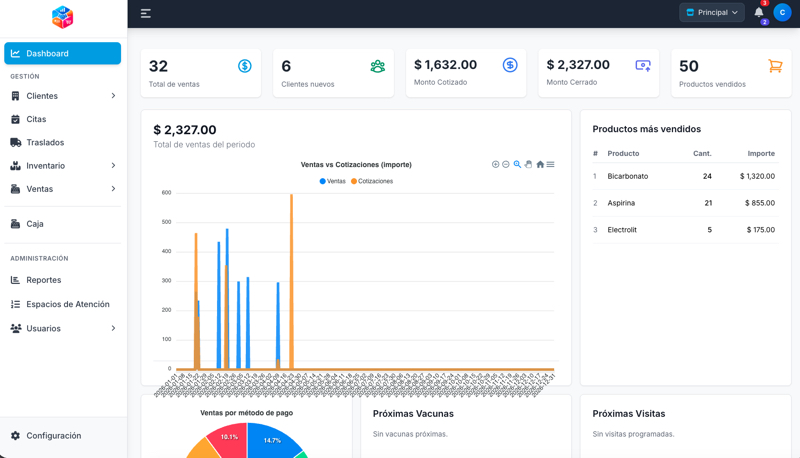Click the Monto Cotizado dollar icon
Image resolution: width=800 pixels, height=458 pixels.
(510, 65)
